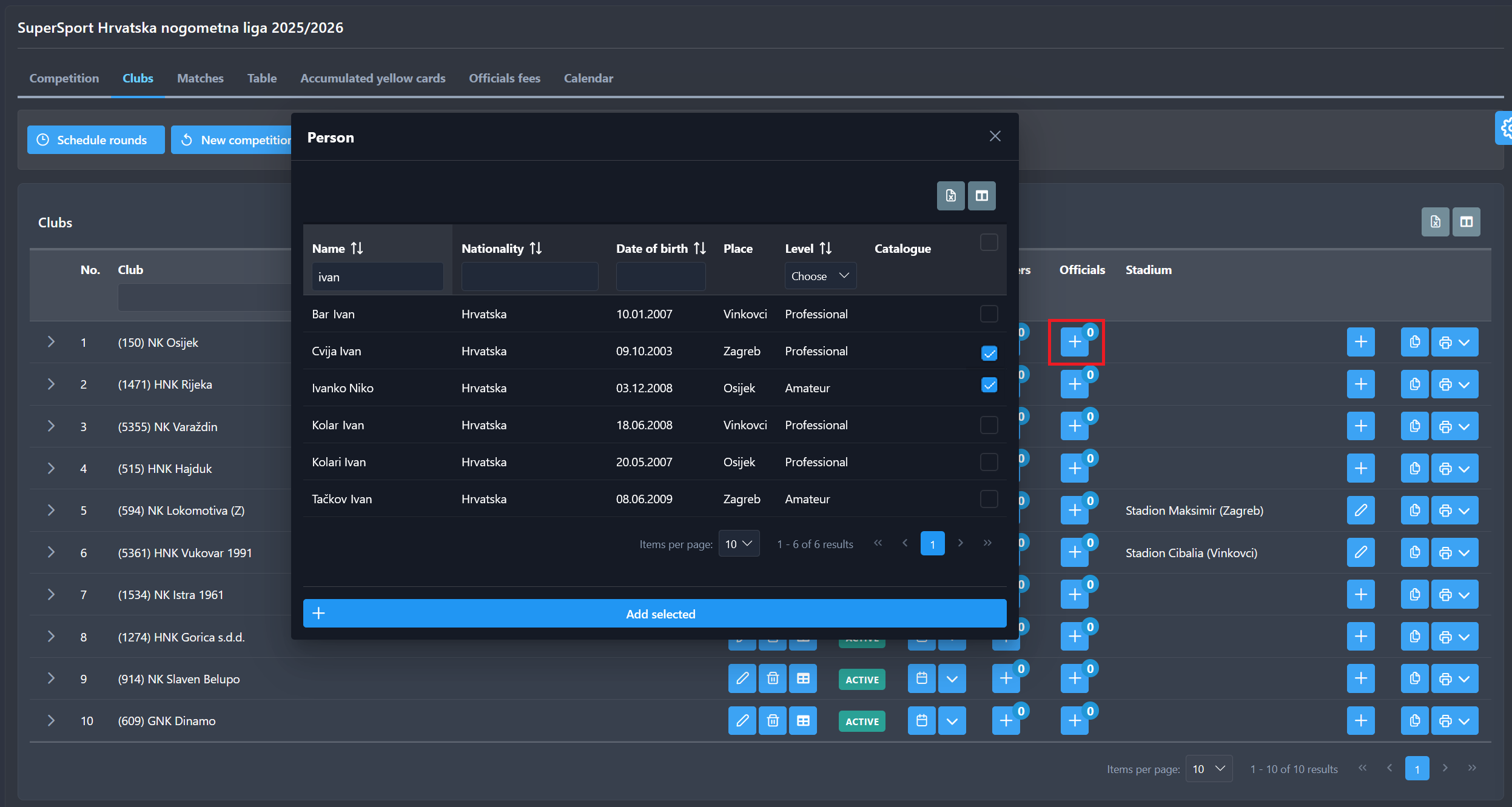Open Level Choose dropdown filter

pos(820,276)
